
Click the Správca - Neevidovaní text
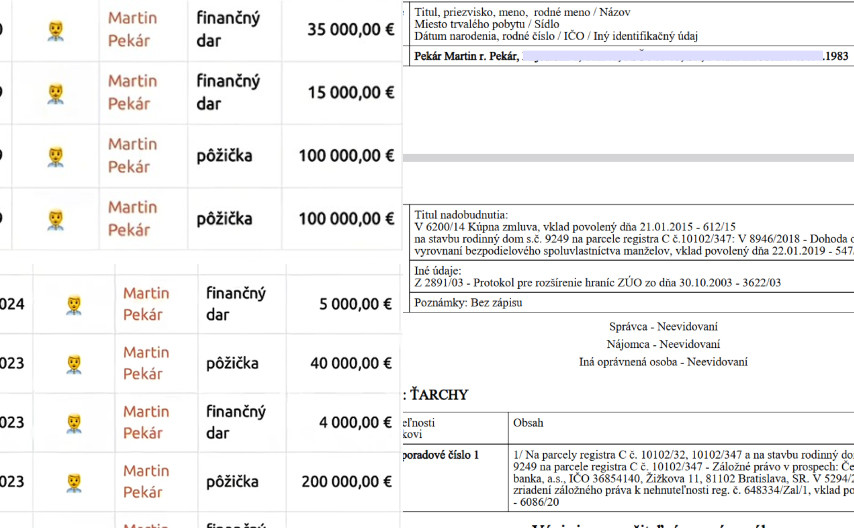(x=663, y=327)
